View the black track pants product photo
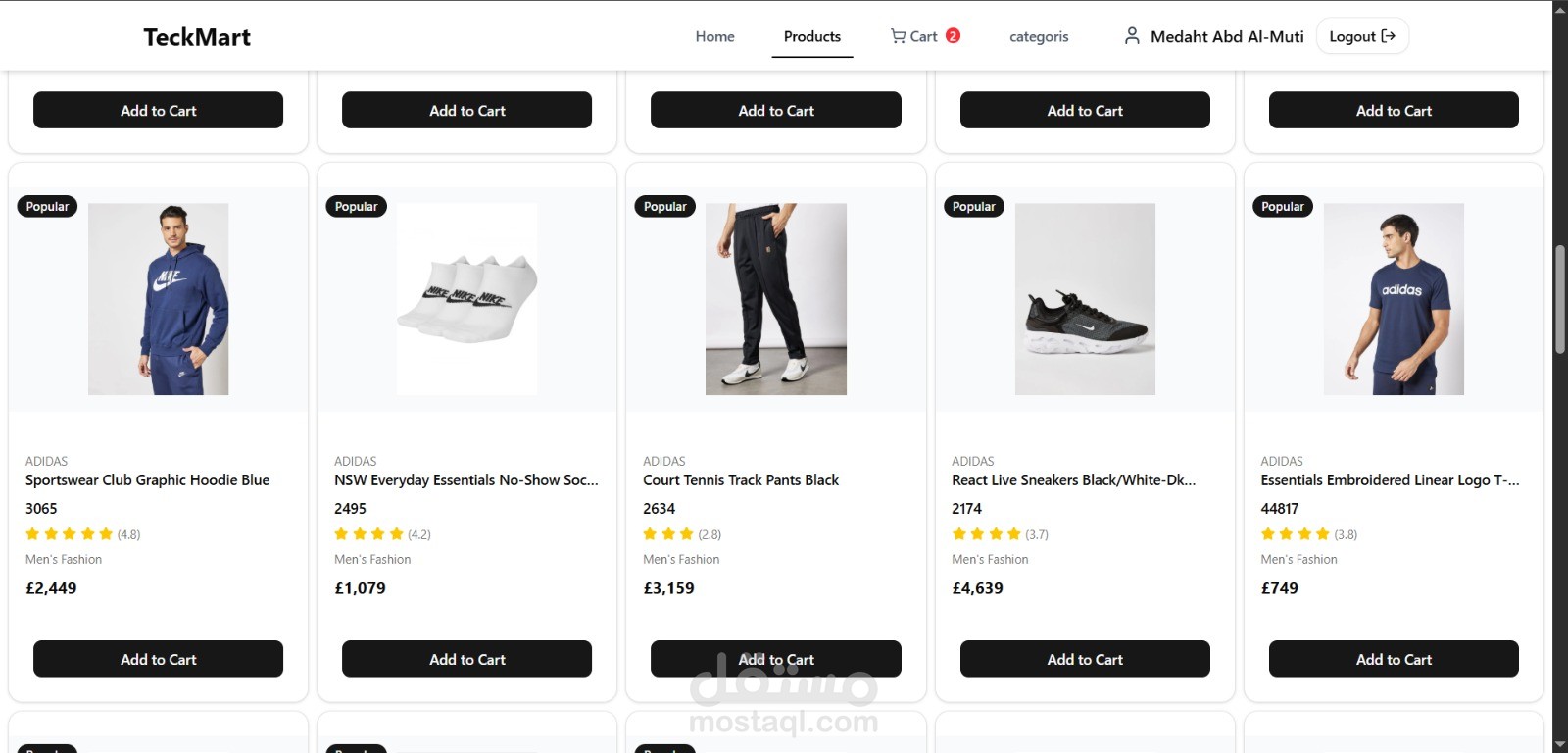The height and width of the screenshot is (753, 1568). point(776,299)
